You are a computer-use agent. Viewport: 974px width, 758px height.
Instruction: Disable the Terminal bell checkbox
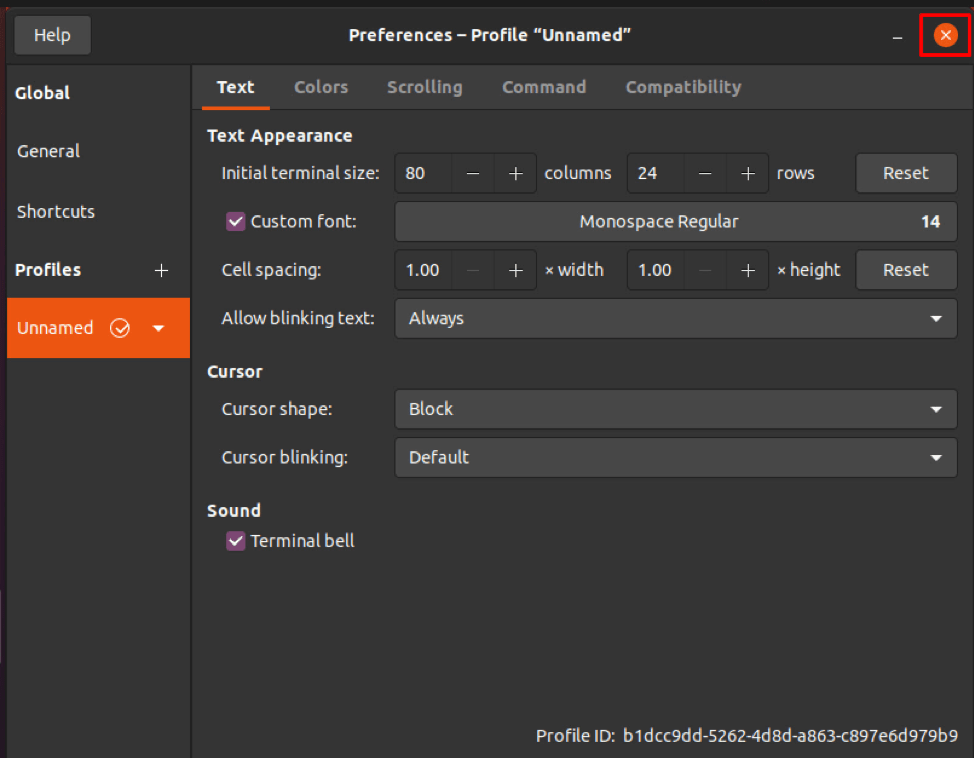(x=235, y=541)
